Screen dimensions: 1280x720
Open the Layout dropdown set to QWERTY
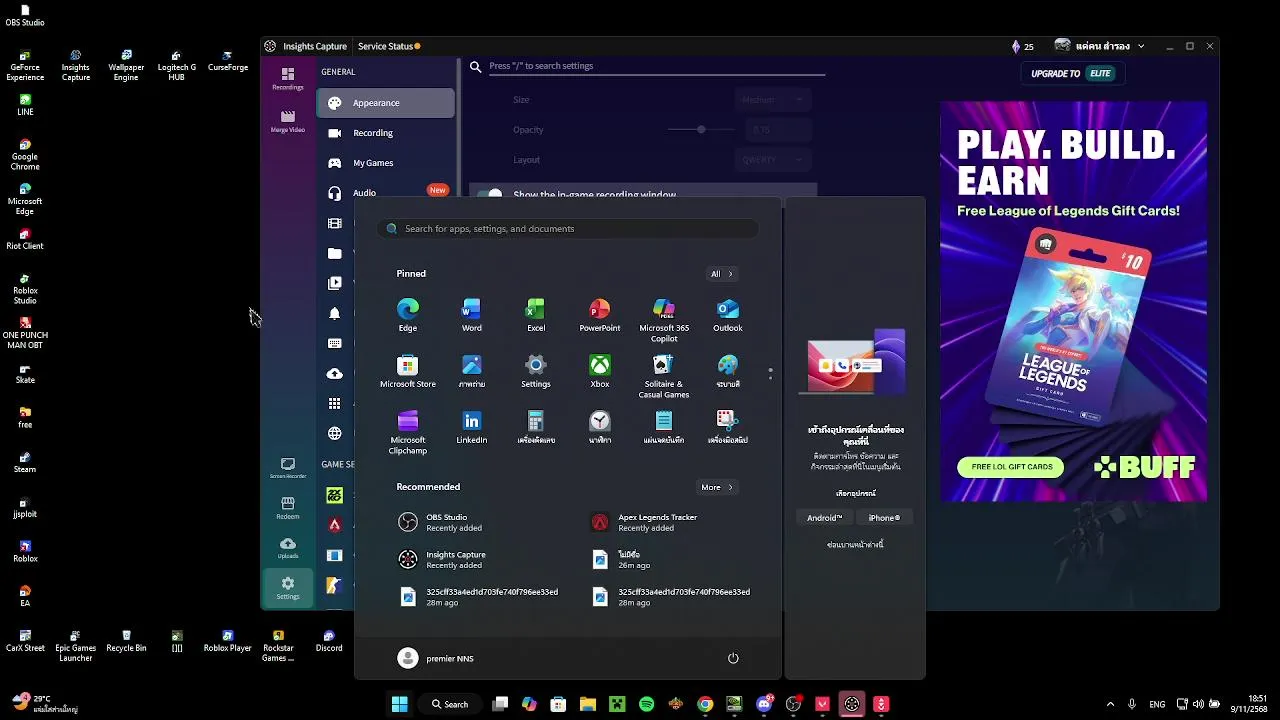(x=773, y=160)
